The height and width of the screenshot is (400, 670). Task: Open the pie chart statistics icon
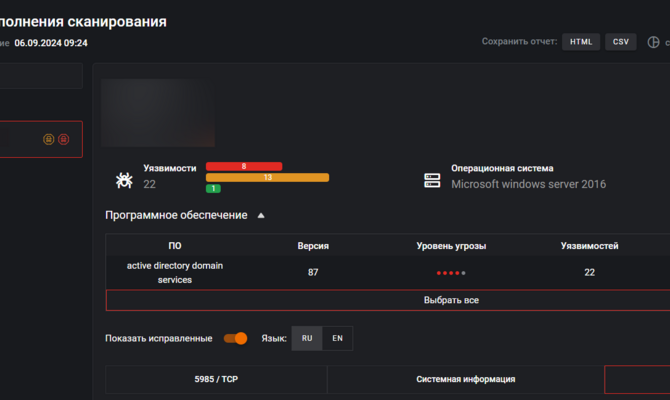pyautogui.click(x=654, y=43)
